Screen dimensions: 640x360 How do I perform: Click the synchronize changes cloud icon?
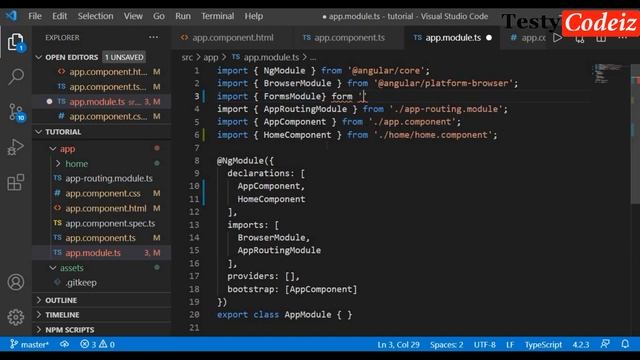click(x=64, y=344)
